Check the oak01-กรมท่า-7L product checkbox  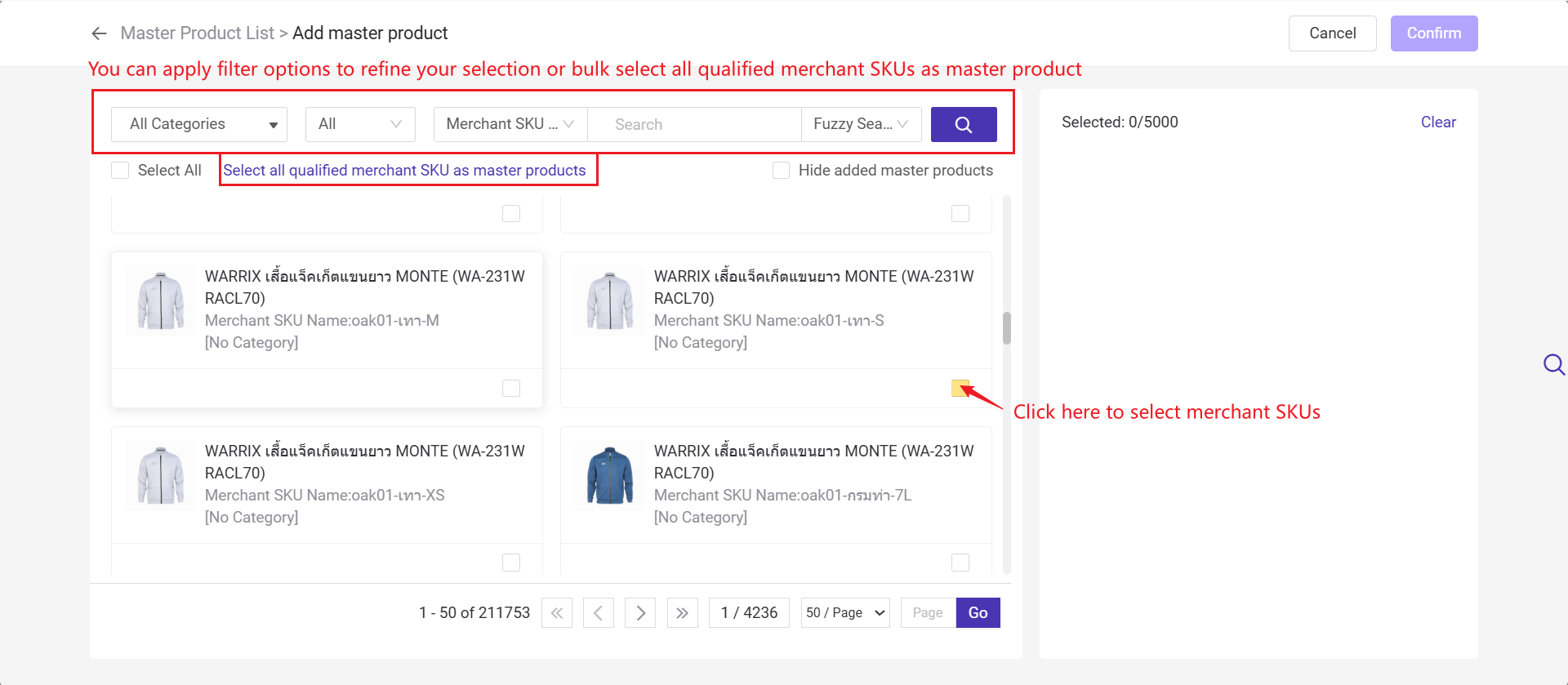(960, 563)
